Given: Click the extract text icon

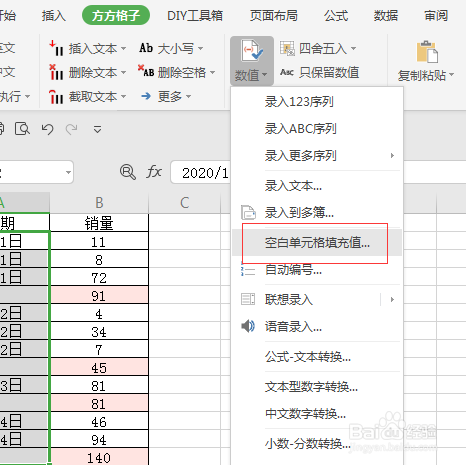Looking at the screenshot, I should pos(56,97).
